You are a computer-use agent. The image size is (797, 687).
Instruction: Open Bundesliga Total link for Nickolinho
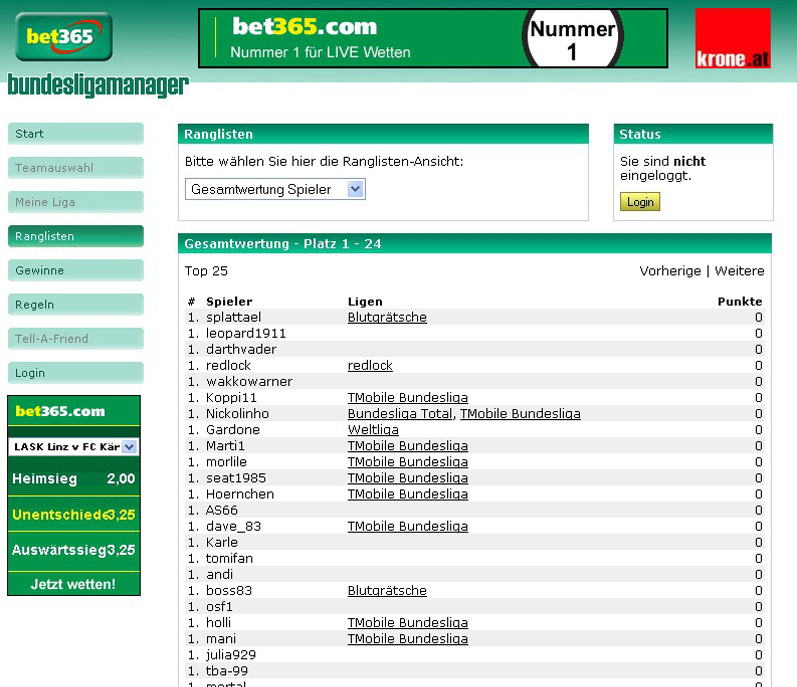click(400, 414)
